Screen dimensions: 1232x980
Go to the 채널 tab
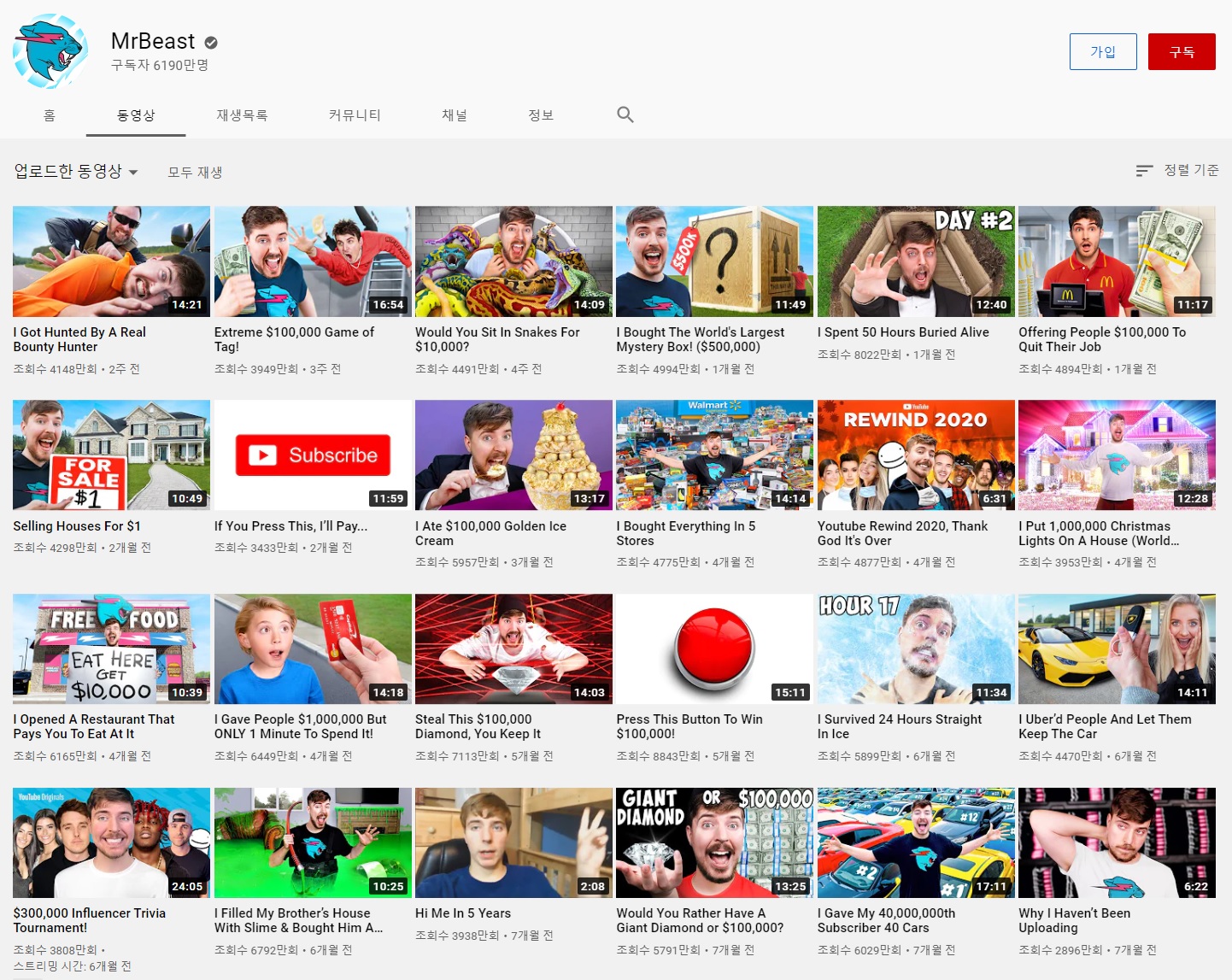coord(455,115)
